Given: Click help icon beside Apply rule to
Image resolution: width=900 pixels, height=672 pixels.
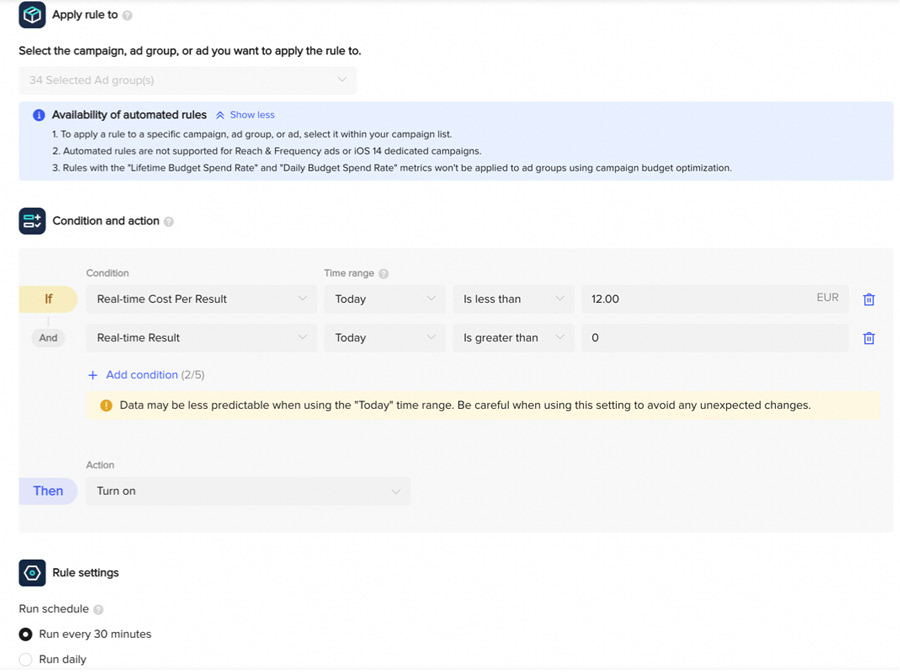Looking at the screenshot, I should [x=127, y=16].
